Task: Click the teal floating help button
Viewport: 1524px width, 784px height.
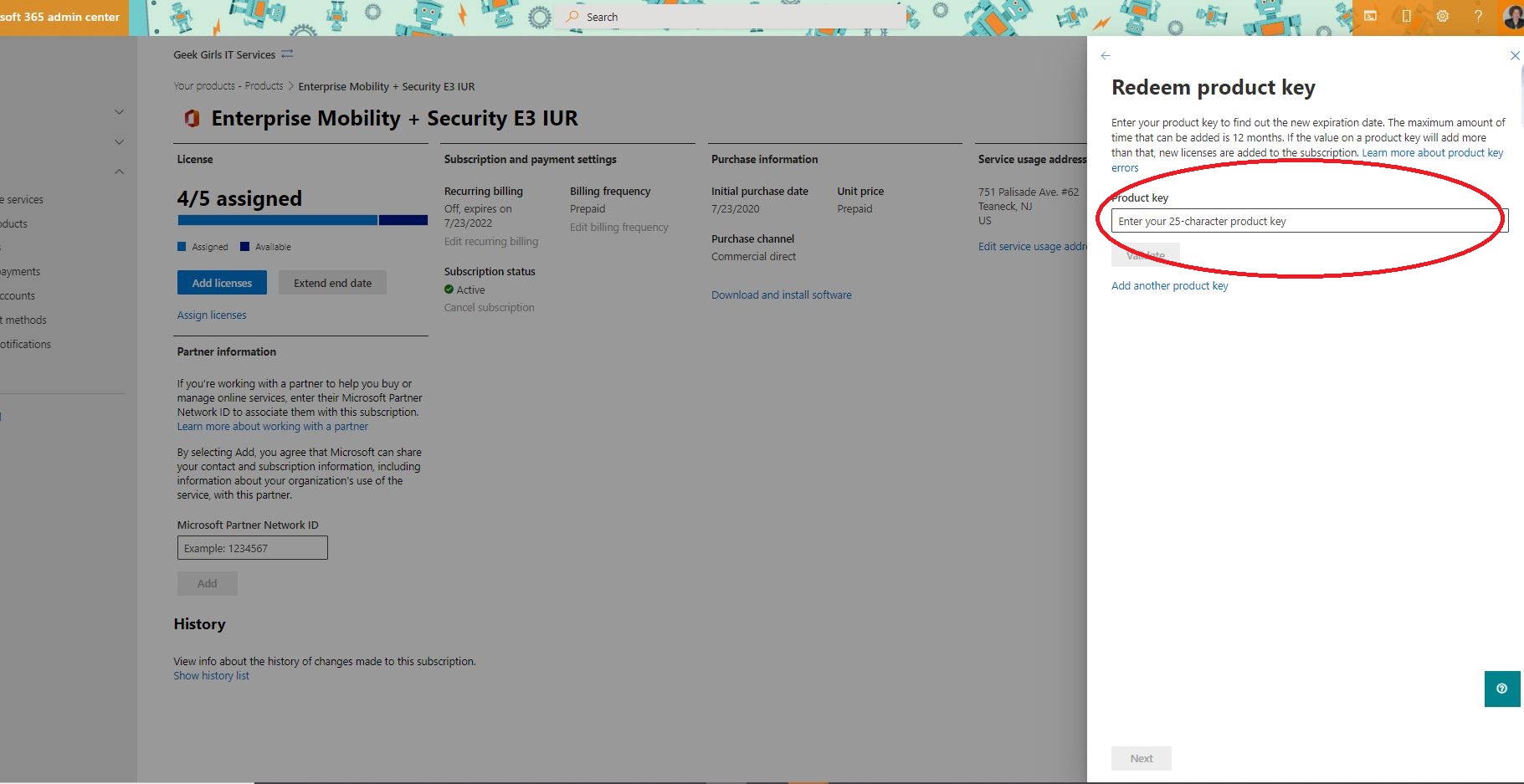Action: 1501,689
